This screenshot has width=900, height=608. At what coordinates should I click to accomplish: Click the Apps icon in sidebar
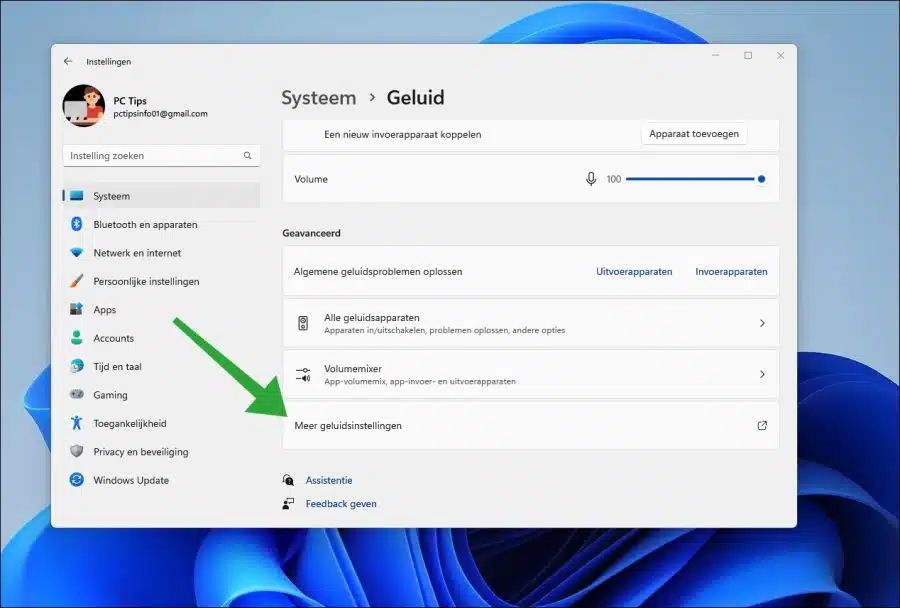coord(76,309)
